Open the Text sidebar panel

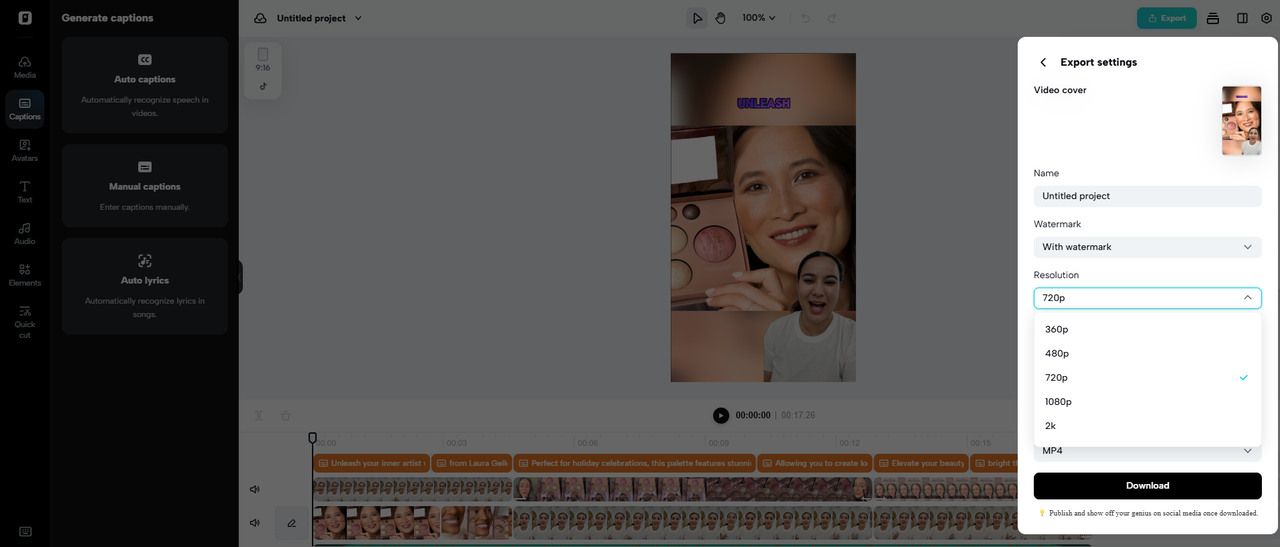(25, 192)
